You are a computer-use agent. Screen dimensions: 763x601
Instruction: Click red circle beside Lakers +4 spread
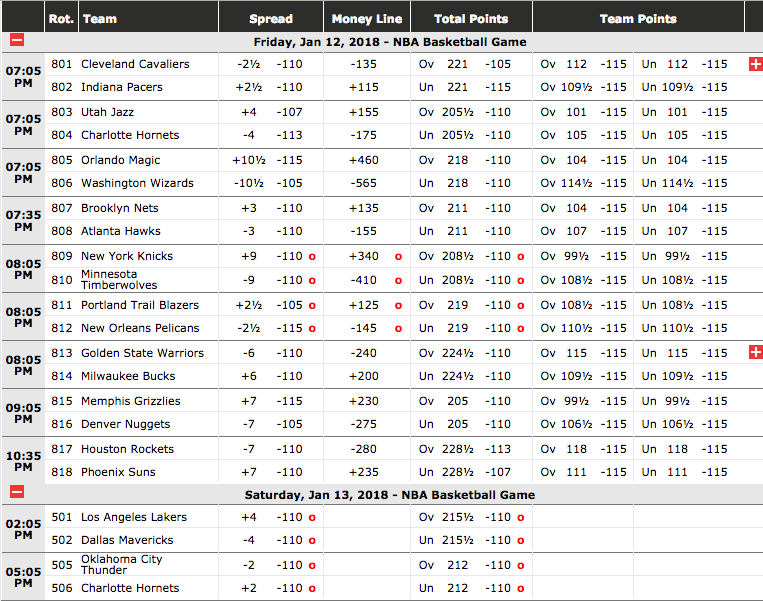pos(312,518)
